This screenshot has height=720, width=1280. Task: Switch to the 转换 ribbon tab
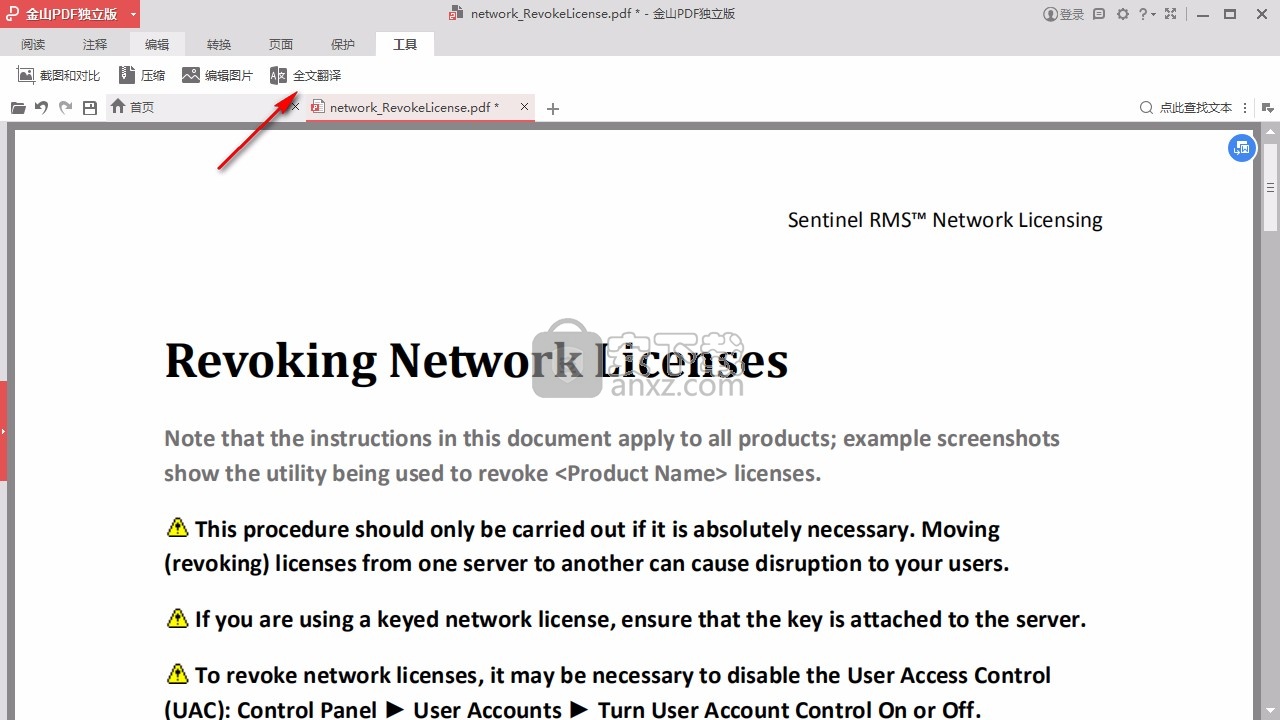point(219,45)
